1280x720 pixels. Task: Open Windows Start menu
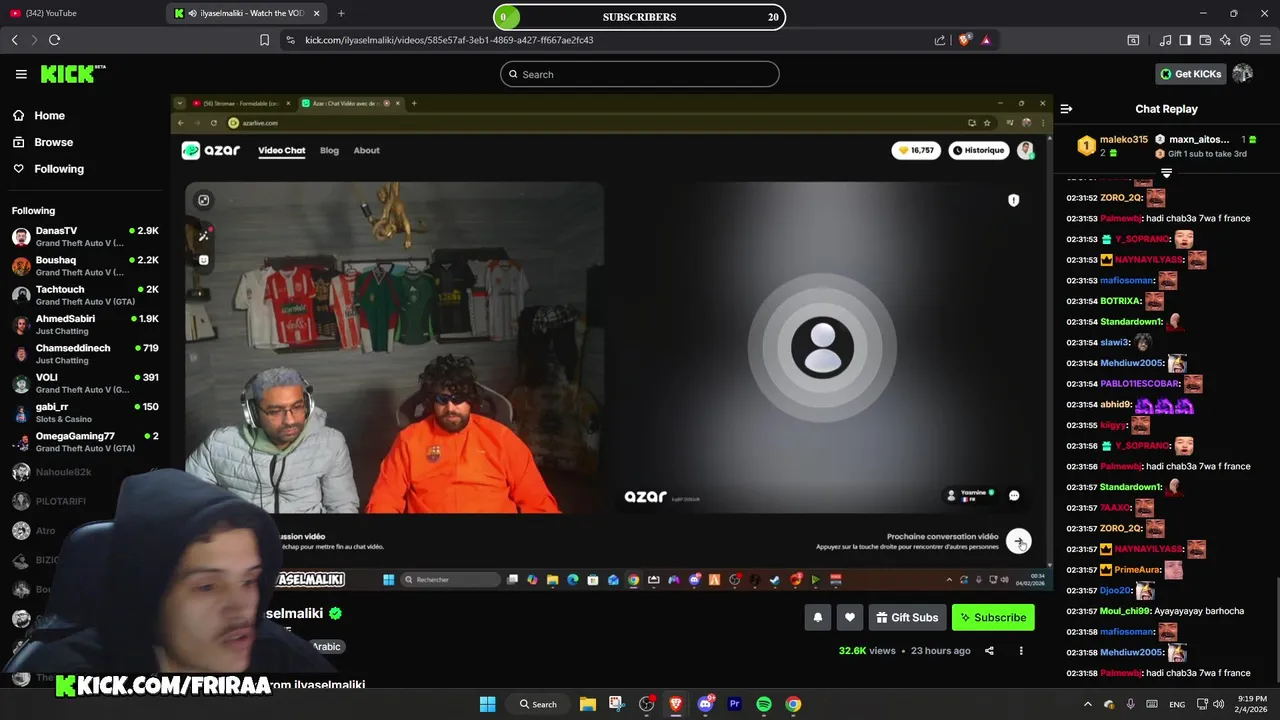click(x=487, y=704)
